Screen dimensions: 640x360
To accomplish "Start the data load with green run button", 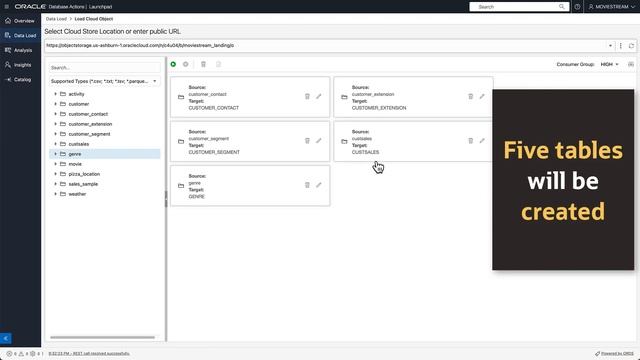I will pyautogui.click(x=173, y=64).
